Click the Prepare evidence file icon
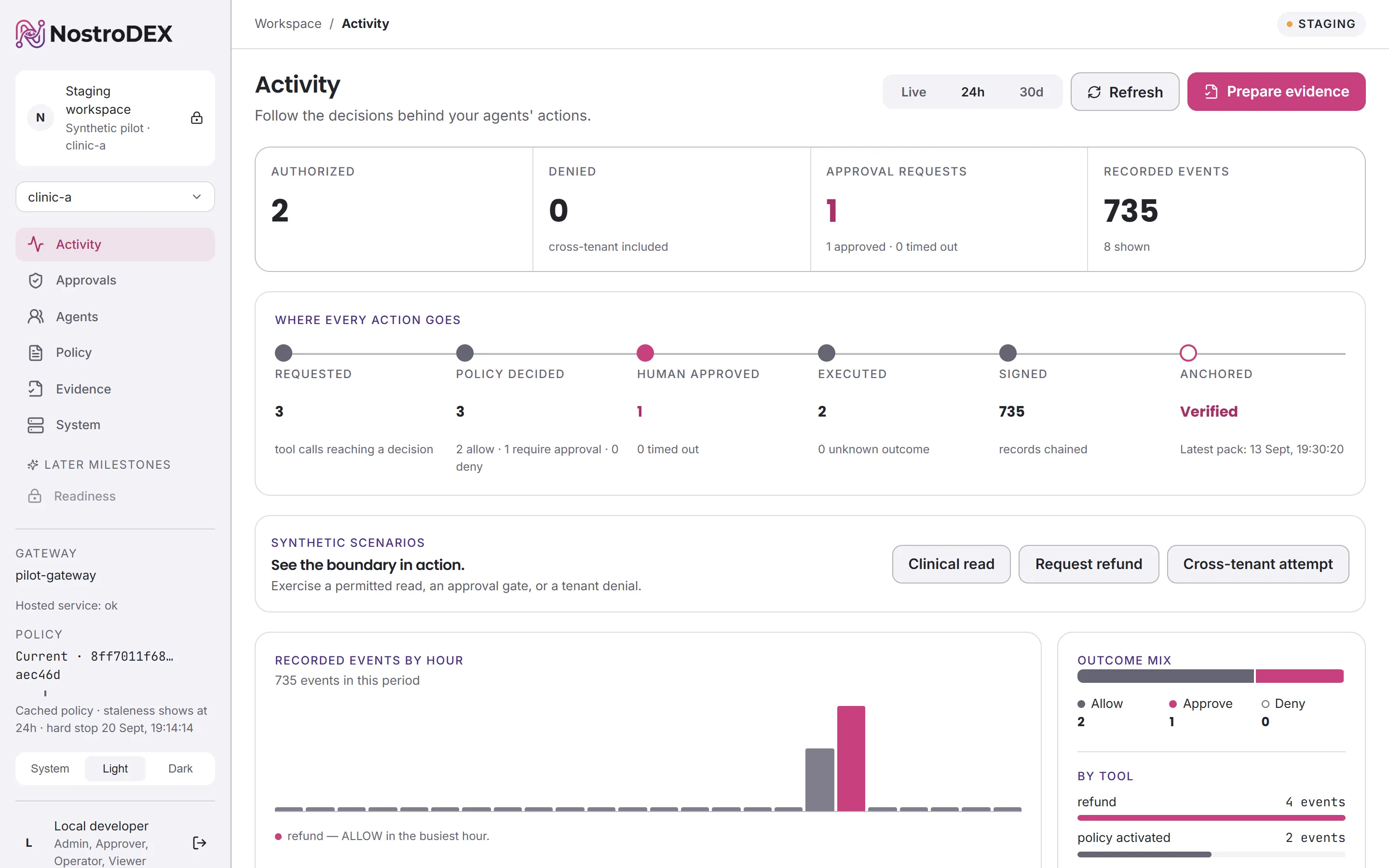The image size is (1389, 868). click(x=1211, y=91)
